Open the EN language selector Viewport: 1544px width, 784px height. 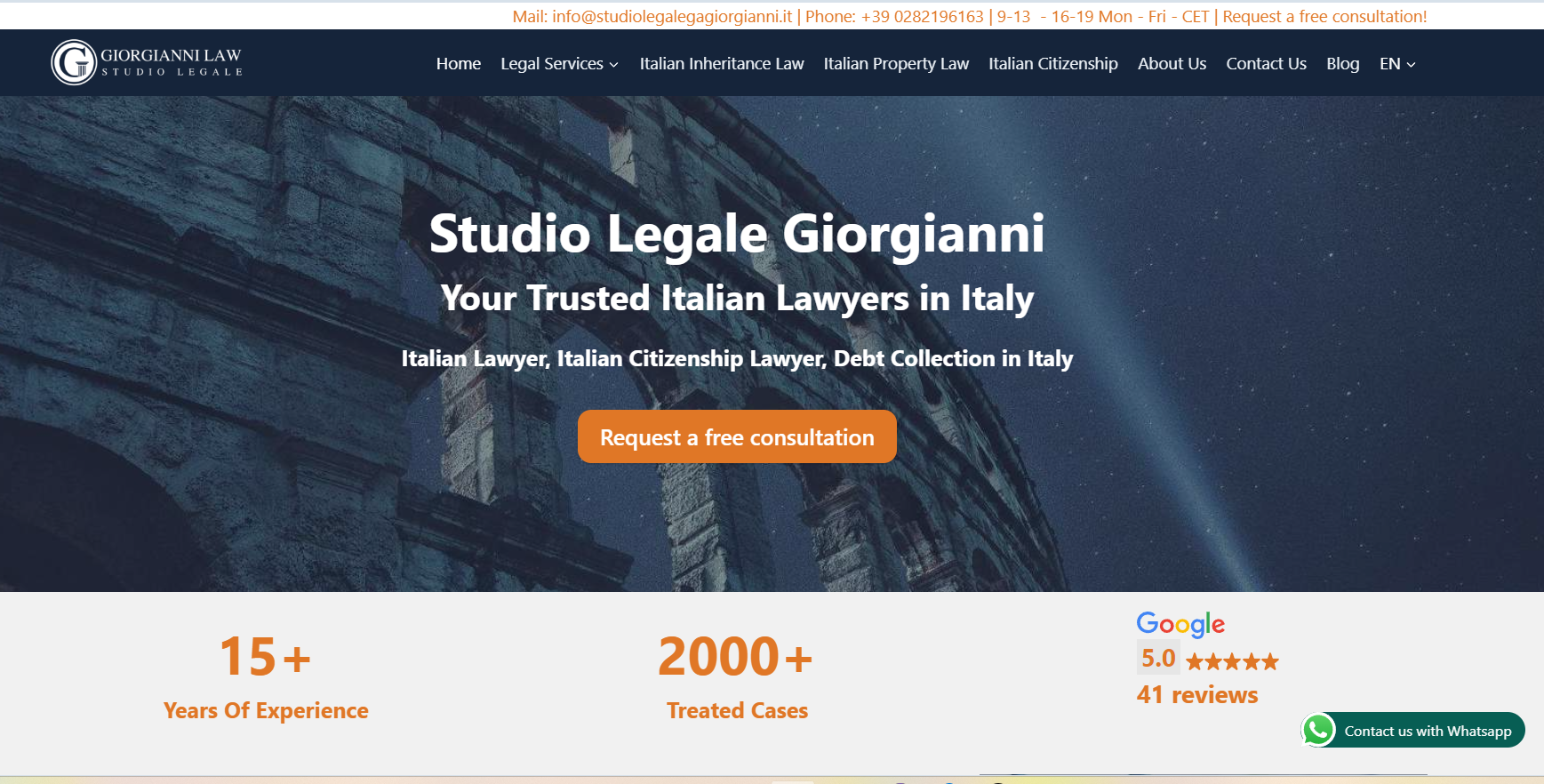1396,64
